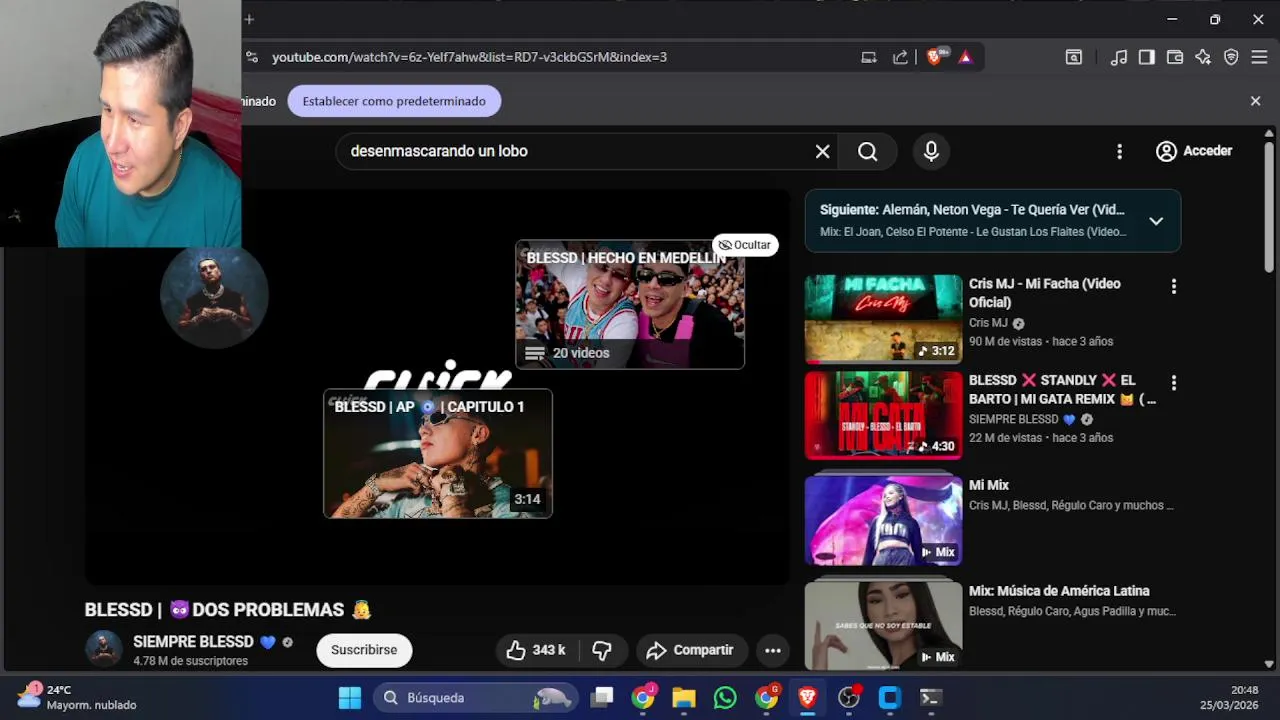Open the Brave Wallet icon
The width and height of the screenshot is (1280, 720).
coord(1175,57)
